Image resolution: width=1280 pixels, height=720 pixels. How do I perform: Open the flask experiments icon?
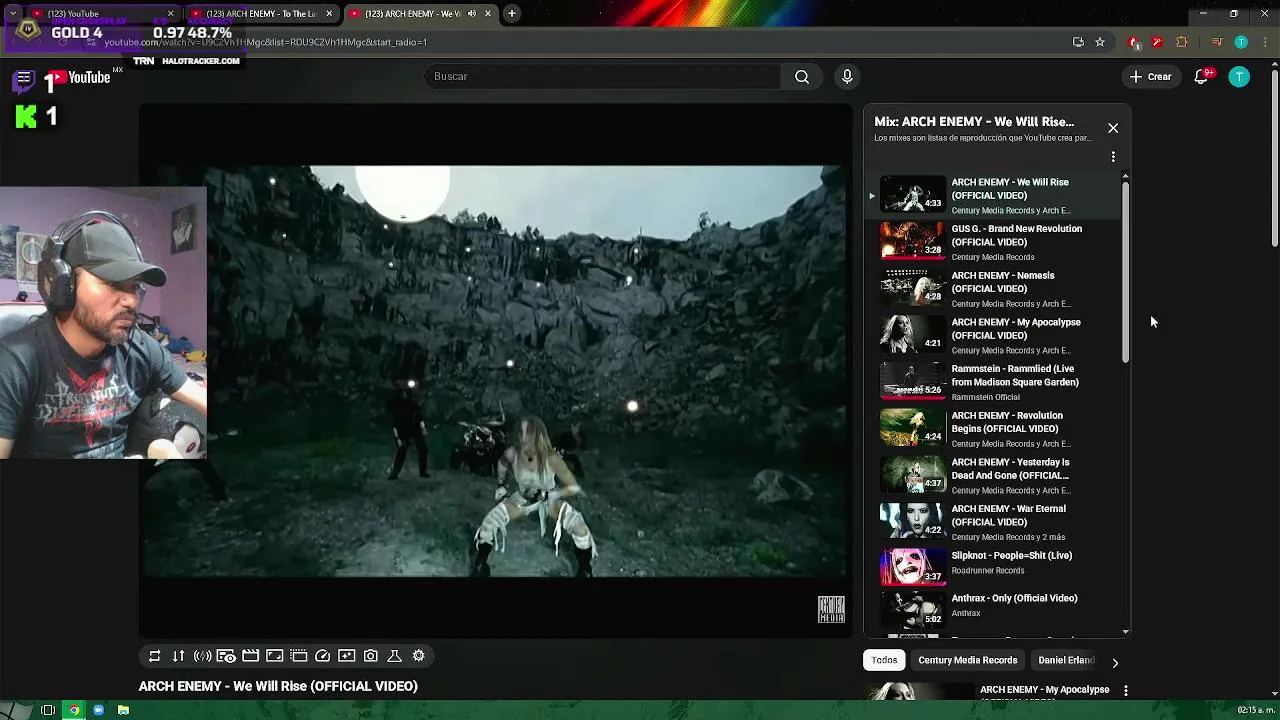395,656
